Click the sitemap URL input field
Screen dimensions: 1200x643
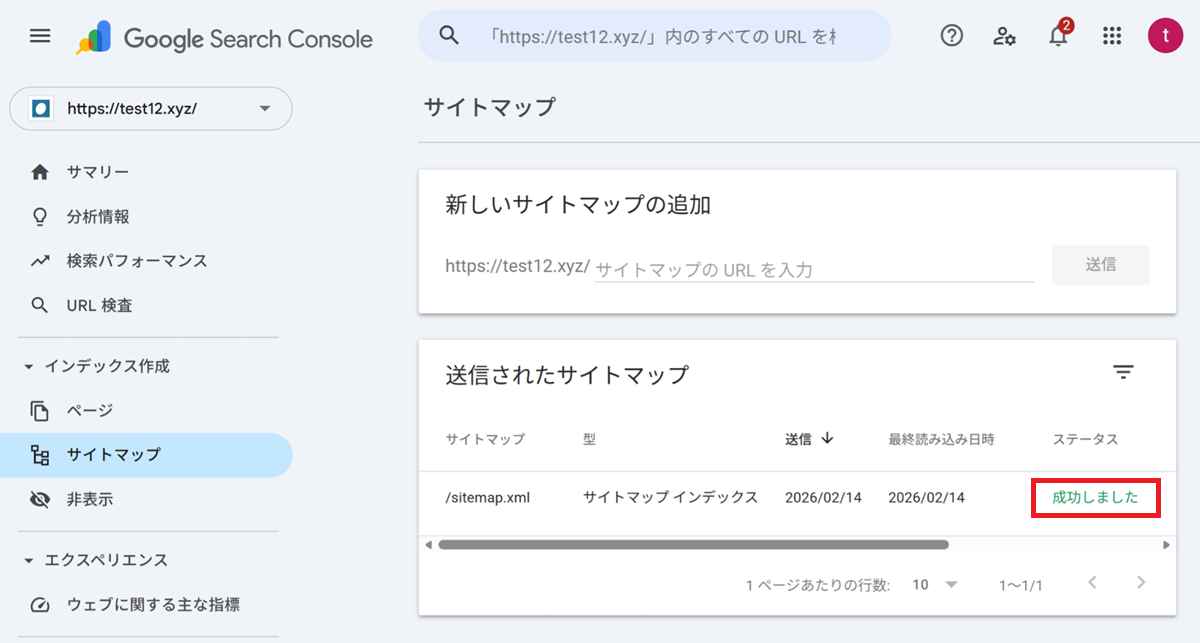click(813, 269)
